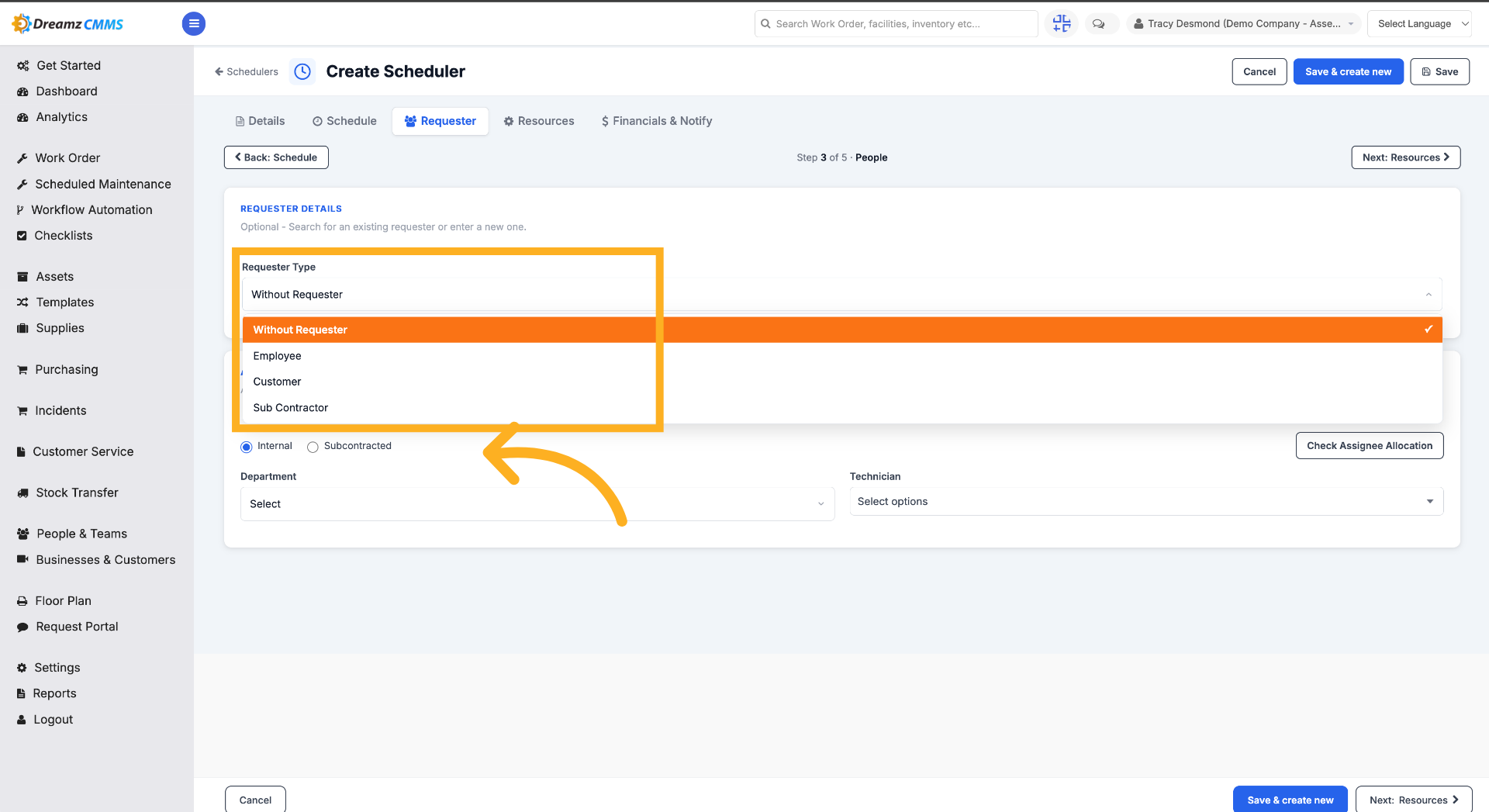Switch to the Schedule tab
1489x812 pixels.
click(x=344, y=121)
